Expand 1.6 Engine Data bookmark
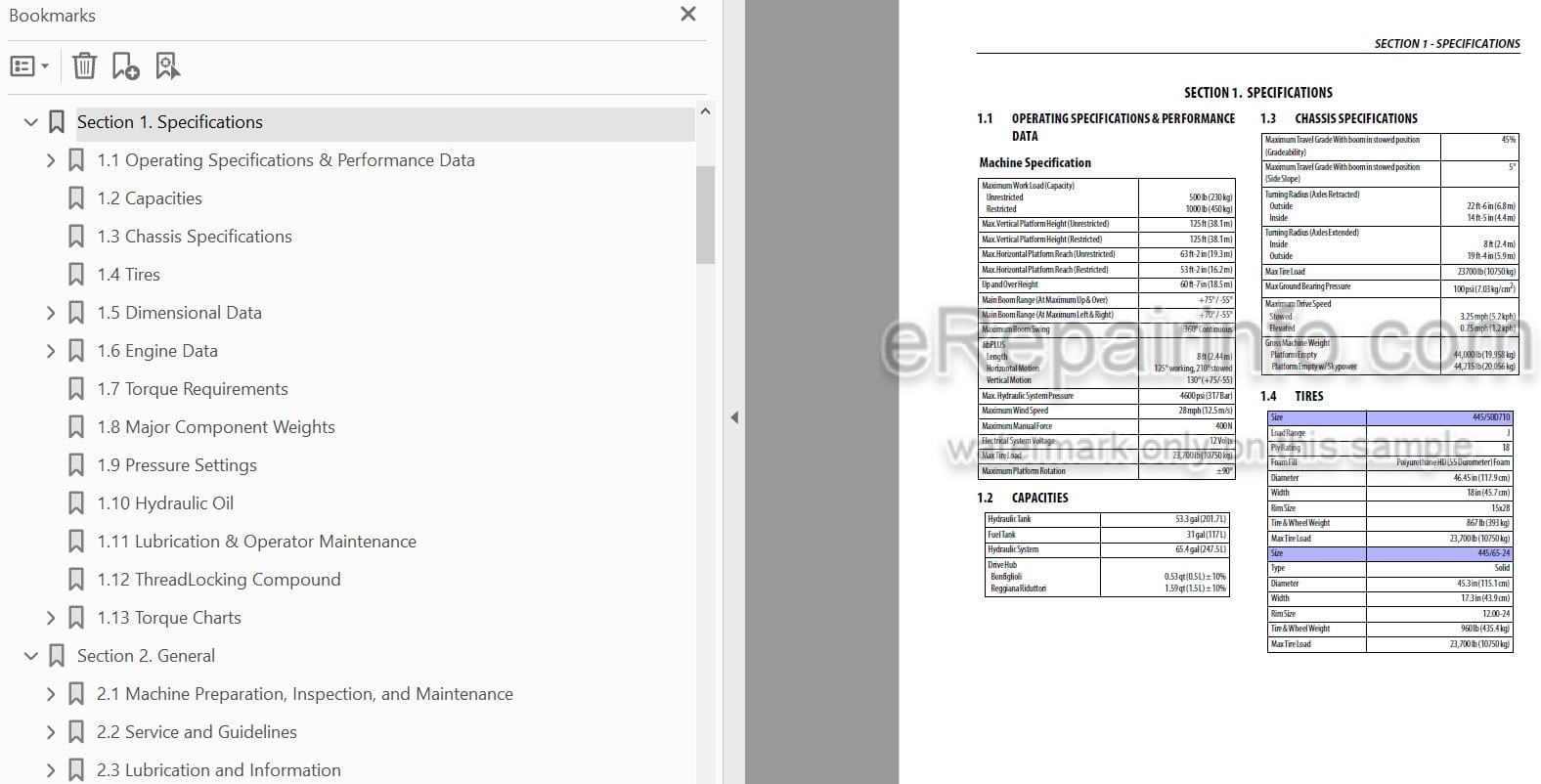The height and width of the screenshot is (784, 1541). [51, 351]
